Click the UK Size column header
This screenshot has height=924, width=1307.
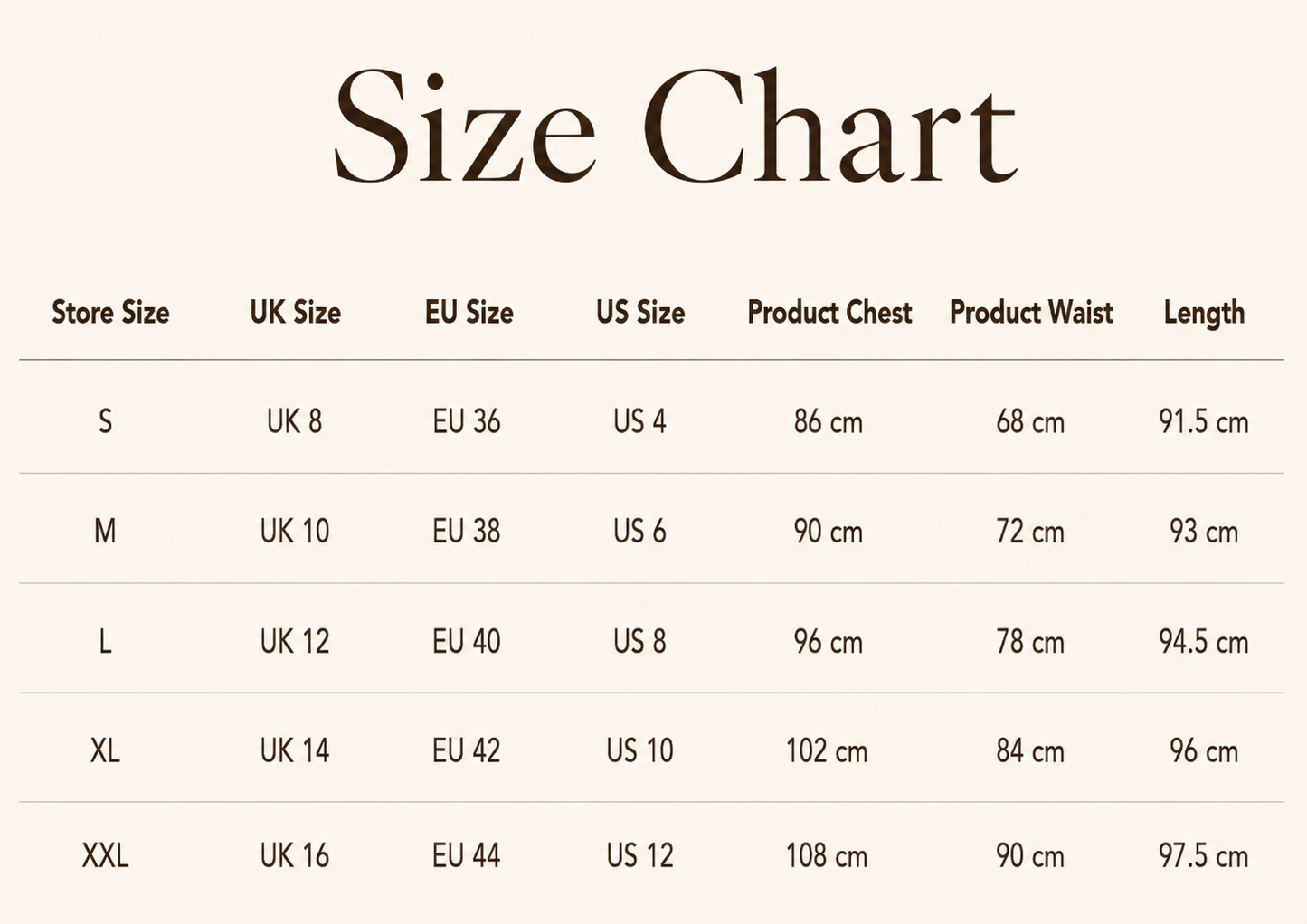point(296,313)
